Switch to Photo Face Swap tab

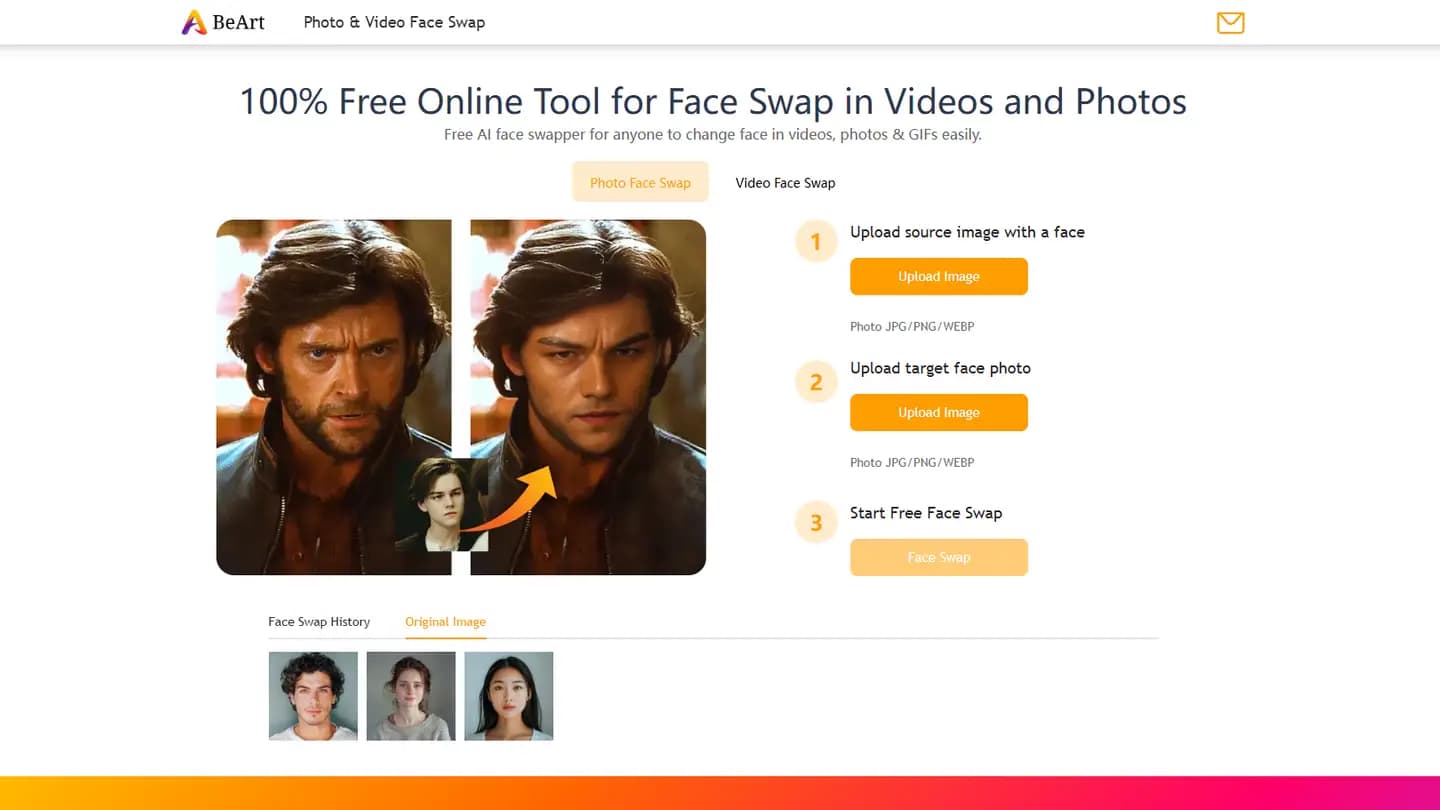(640, 182)
